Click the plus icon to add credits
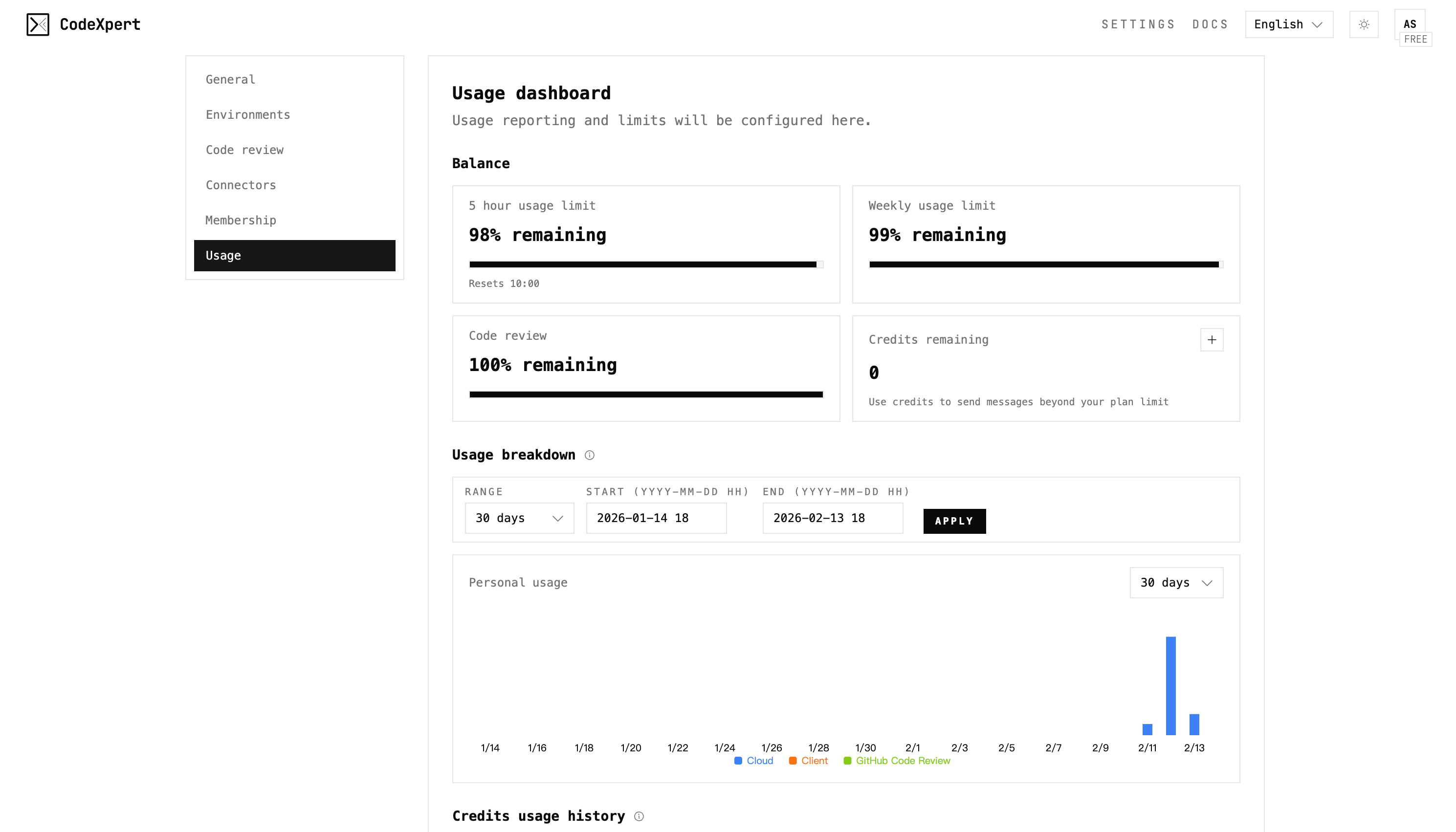 (x=1212, y=340)
